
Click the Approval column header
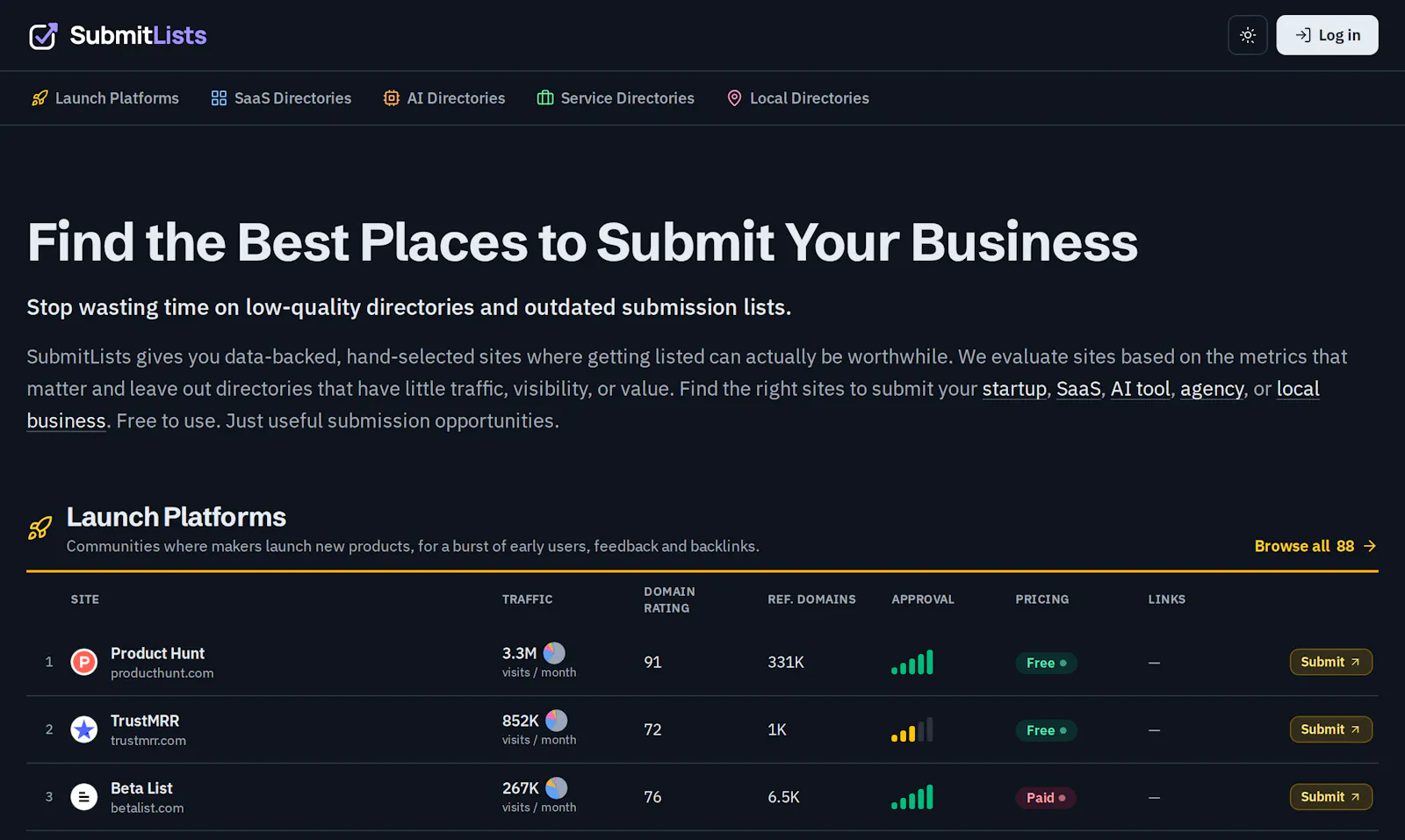click(923, 599)
